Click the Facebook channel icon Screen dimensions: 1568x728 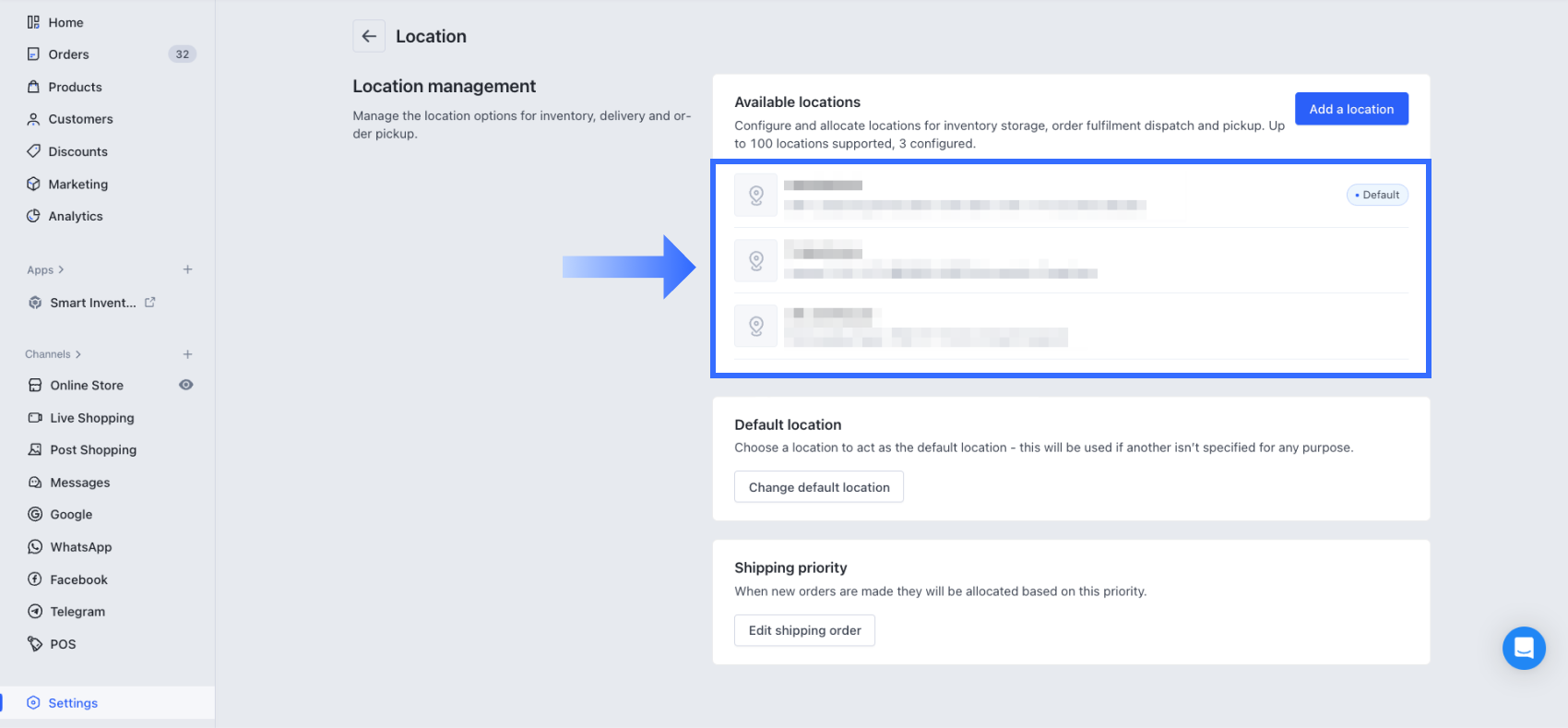[35, 579]
